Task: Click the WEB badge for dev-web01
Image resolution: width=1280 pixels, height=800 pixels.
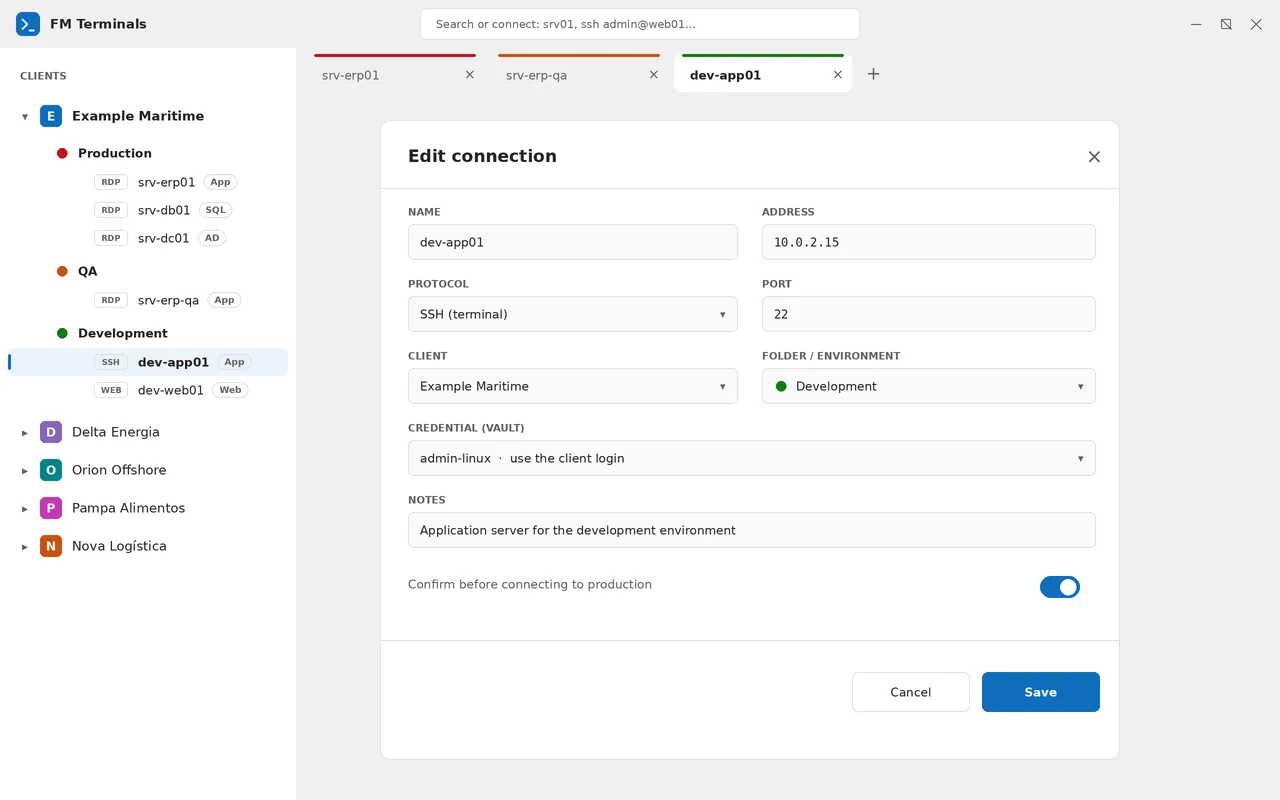Action: pos(111,390)
